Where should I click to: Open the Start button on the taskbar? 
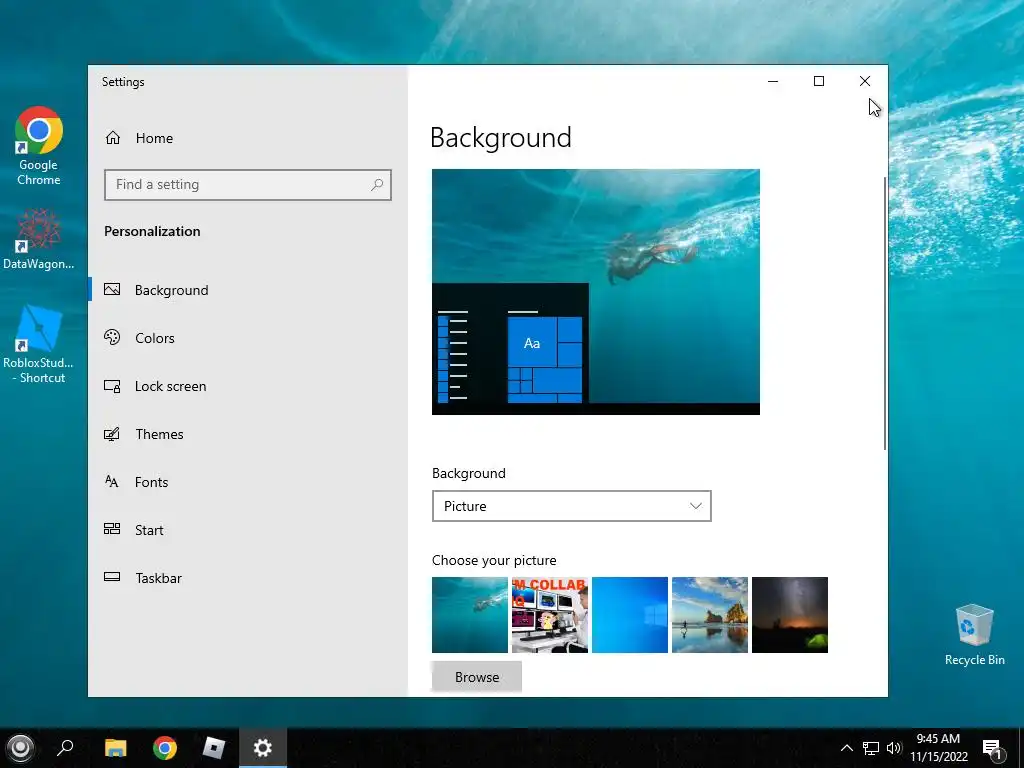tap(20, 748)
